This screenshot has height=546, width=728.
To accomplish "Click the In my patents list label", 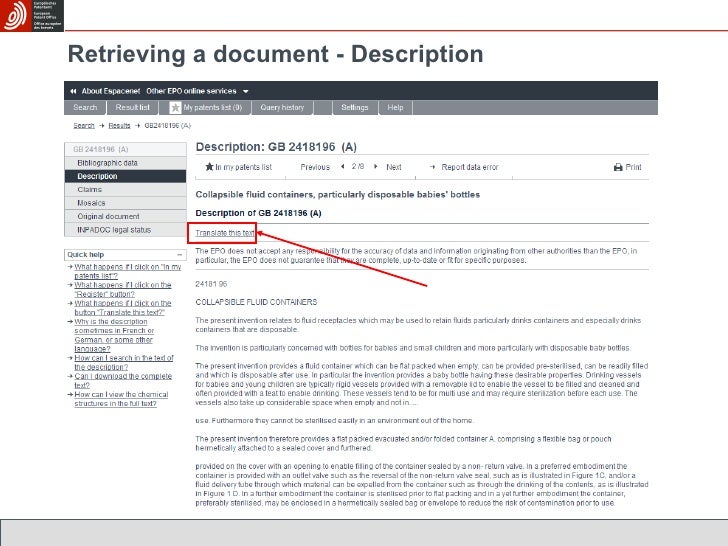I will tap(244, 167).
